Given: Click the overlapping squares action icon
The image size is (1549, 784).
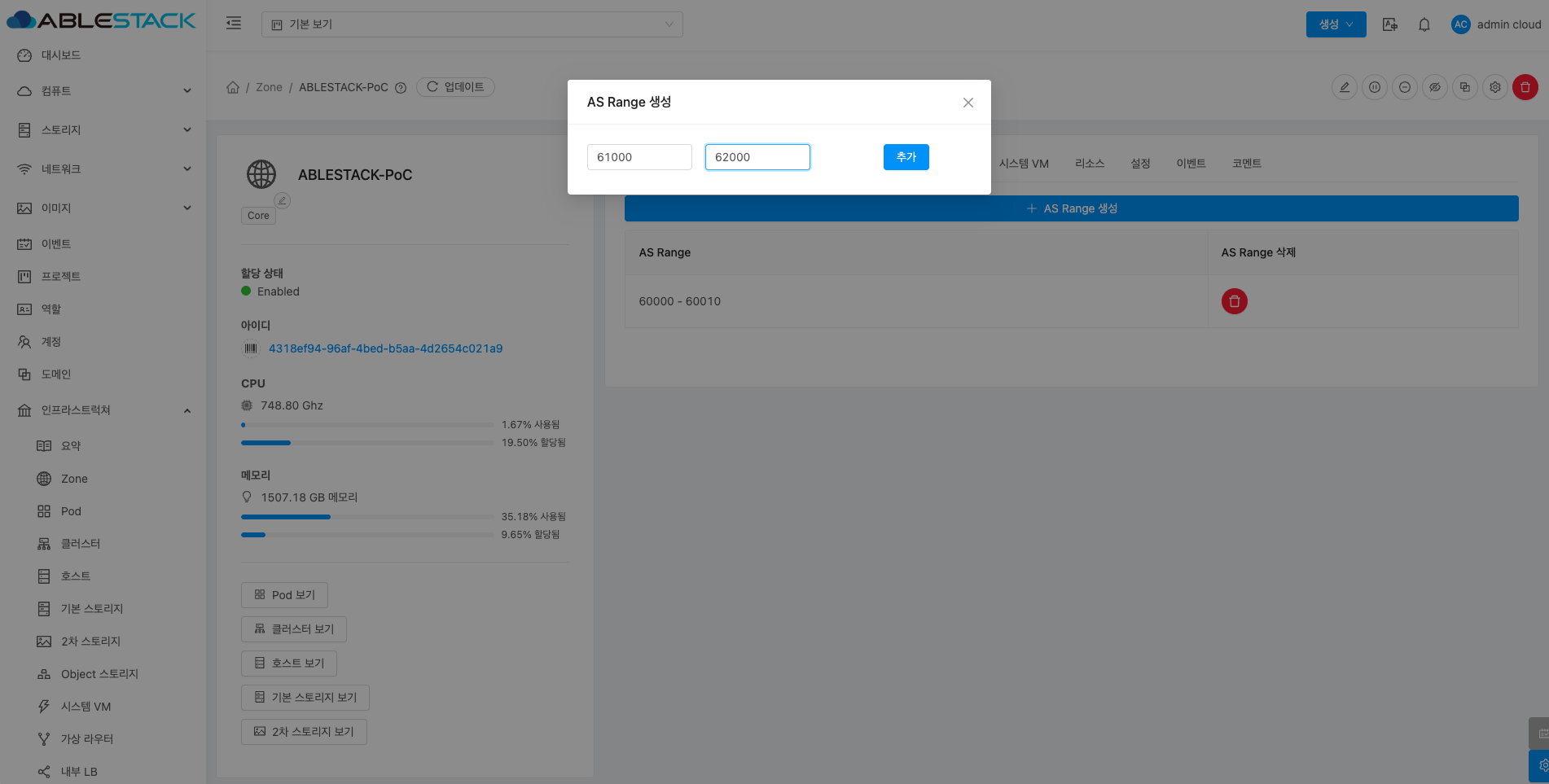Looking at the screenshot, I should click(1465, 87).
